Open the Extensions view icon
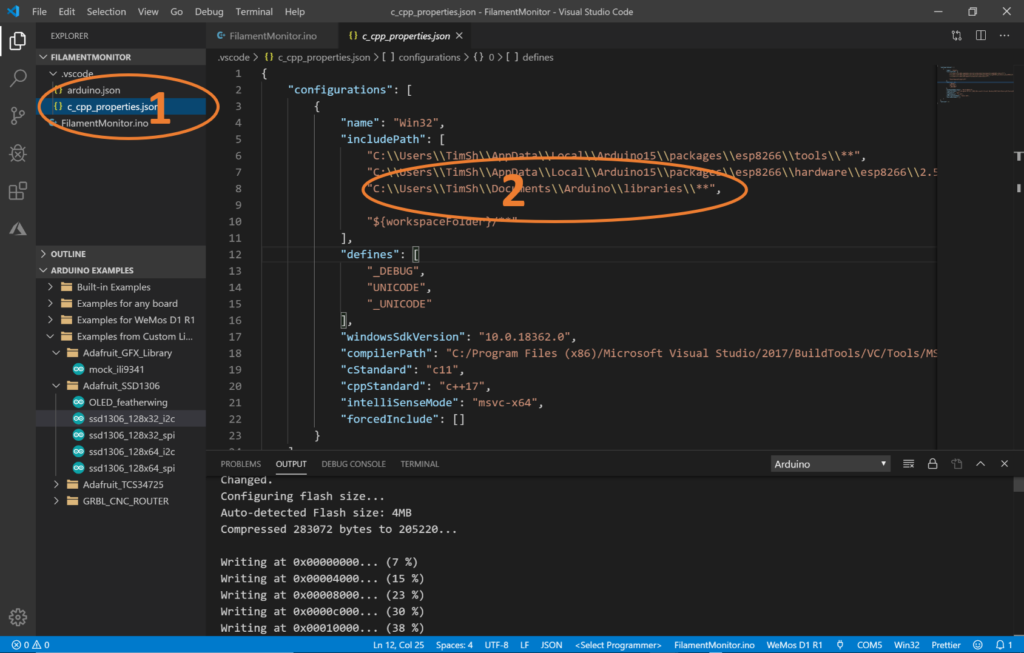The height and width of the screenshot is (653, 1024). pos(18,191)
